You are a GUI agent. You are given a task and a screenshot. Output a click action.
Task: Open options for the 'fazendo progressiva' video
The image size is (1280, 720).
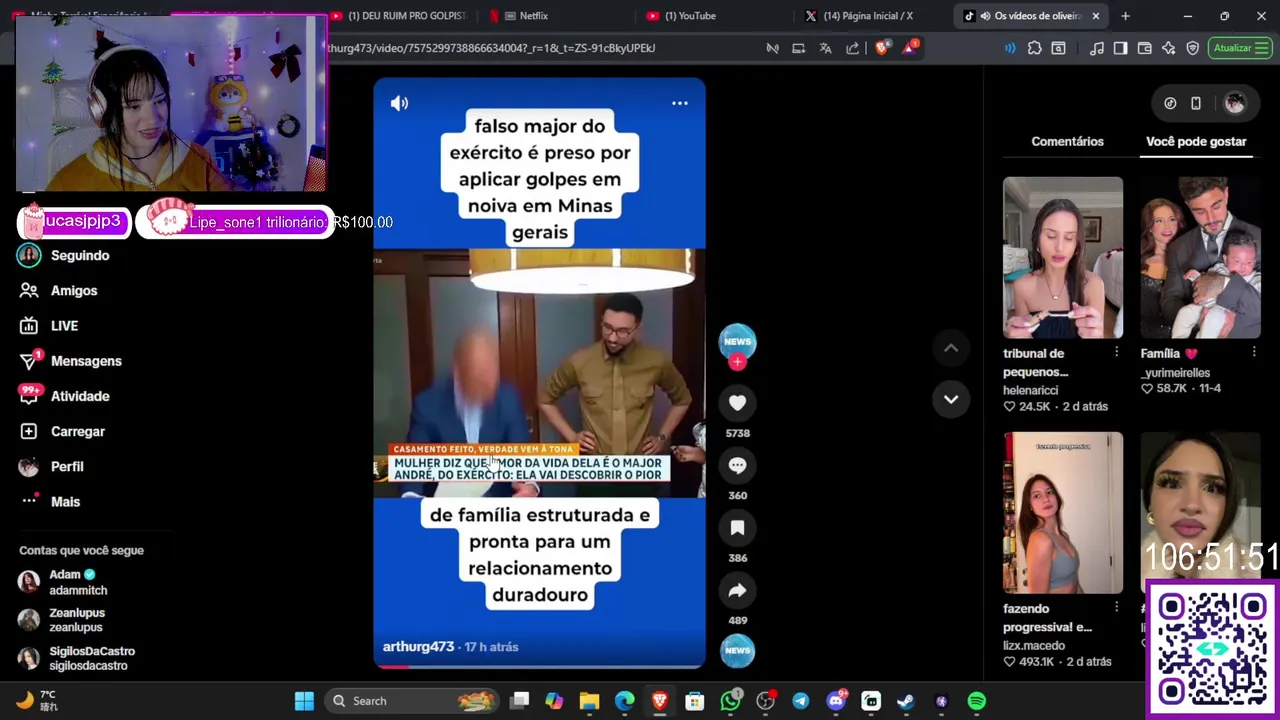click(1116, 607)
